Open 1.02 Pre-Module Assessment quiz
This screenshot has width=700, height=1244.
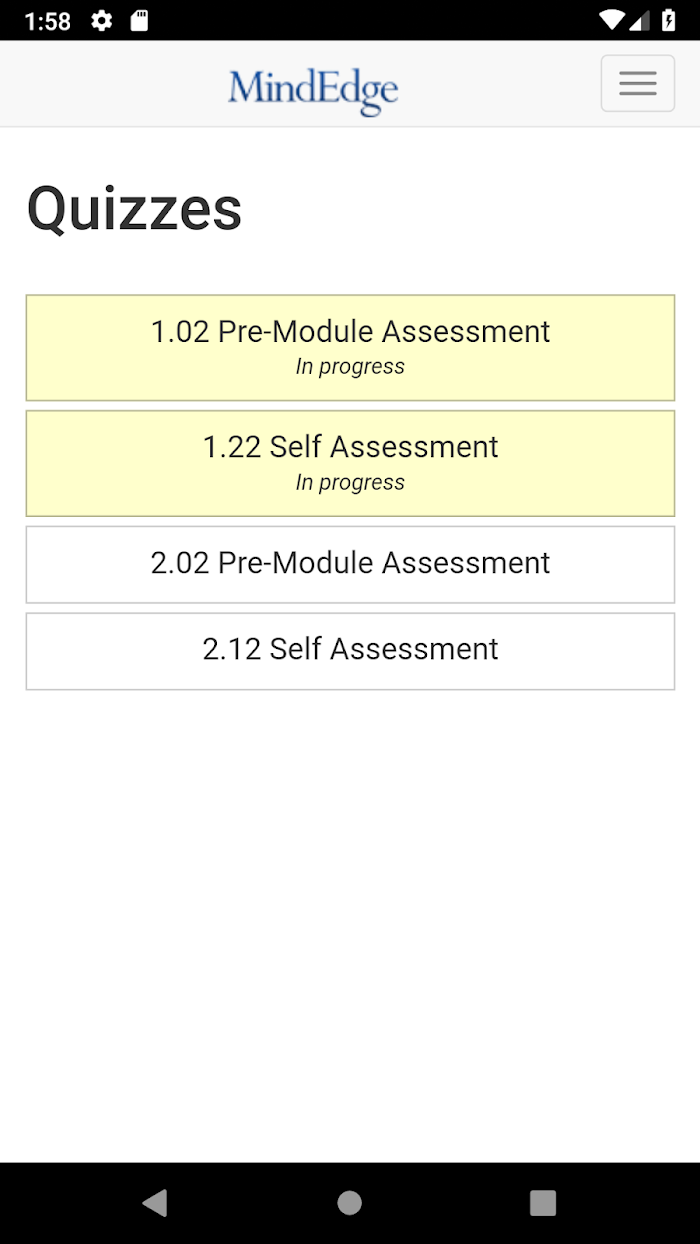point(350,348)
